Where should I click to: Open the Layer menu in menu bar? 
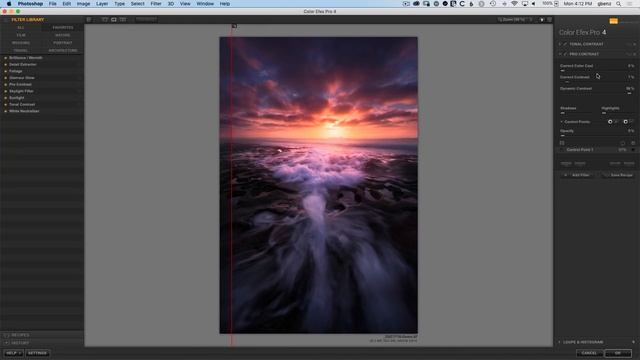click(x=102, y=4)
